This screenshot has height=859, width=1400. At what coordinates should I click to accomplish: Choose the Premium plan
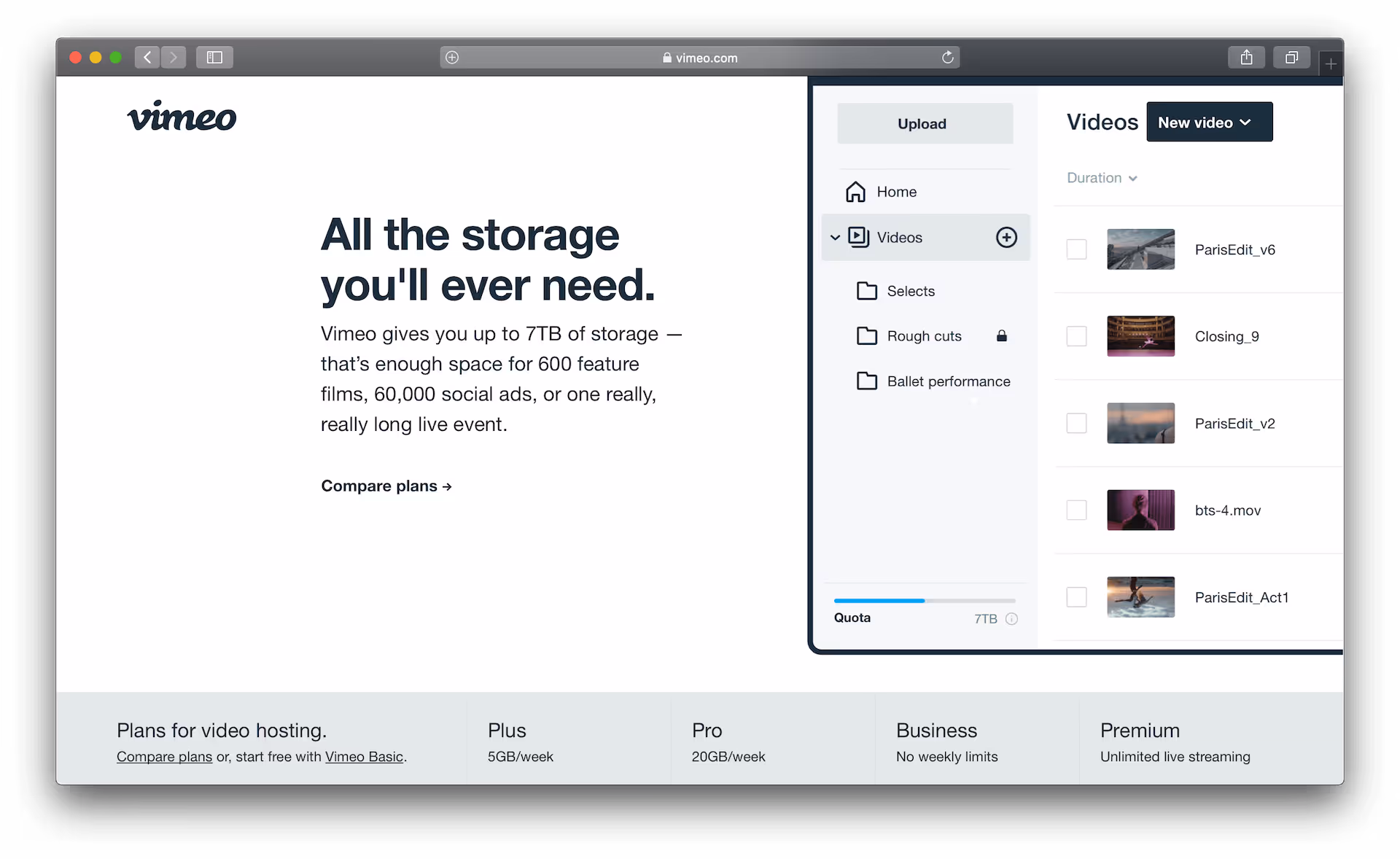(1140, 731)
